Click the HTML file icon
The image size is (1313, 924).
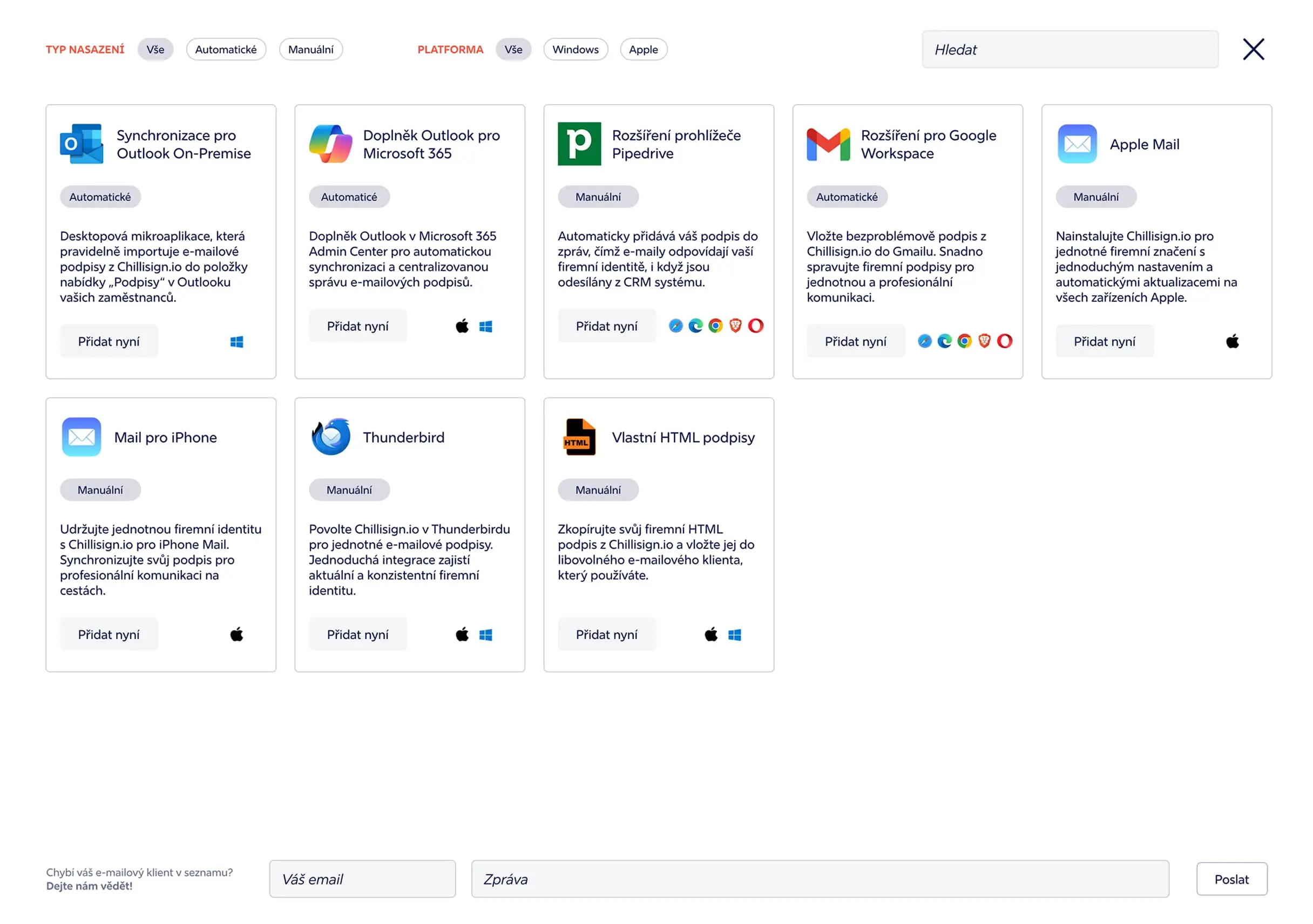(x=579, y=437)
